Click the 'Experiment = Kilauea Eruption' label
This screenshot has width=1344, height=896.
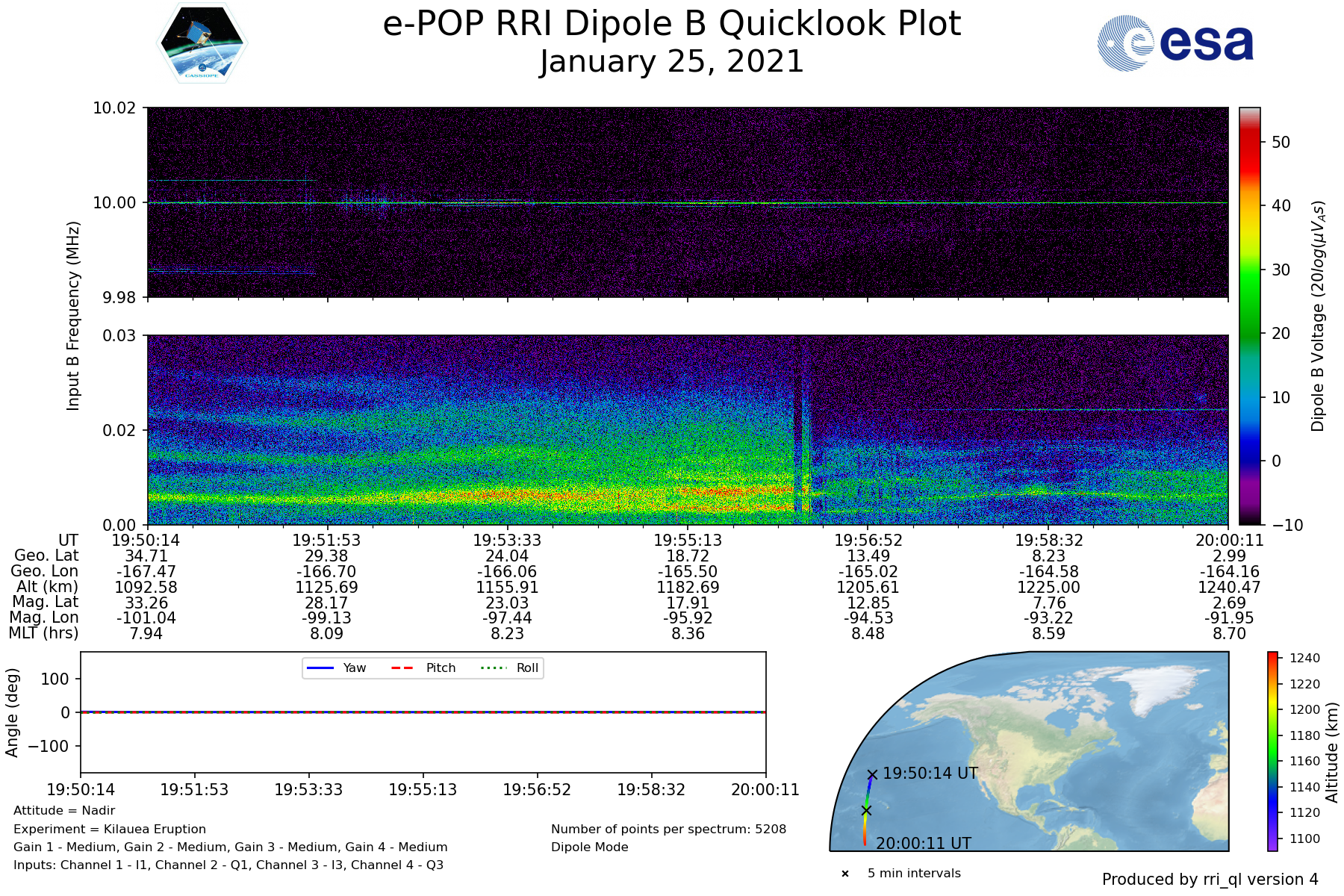(x=110, y=829)
